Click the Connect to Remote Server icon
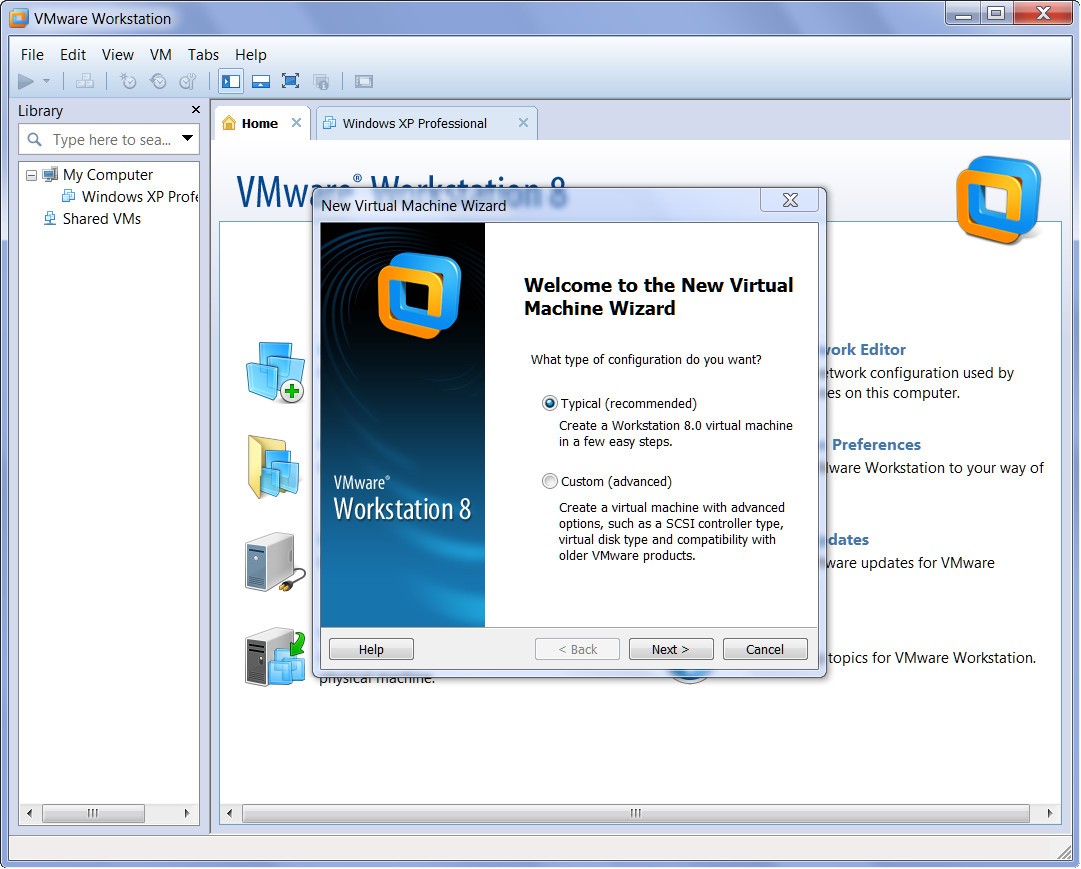 tap(275, 562)
